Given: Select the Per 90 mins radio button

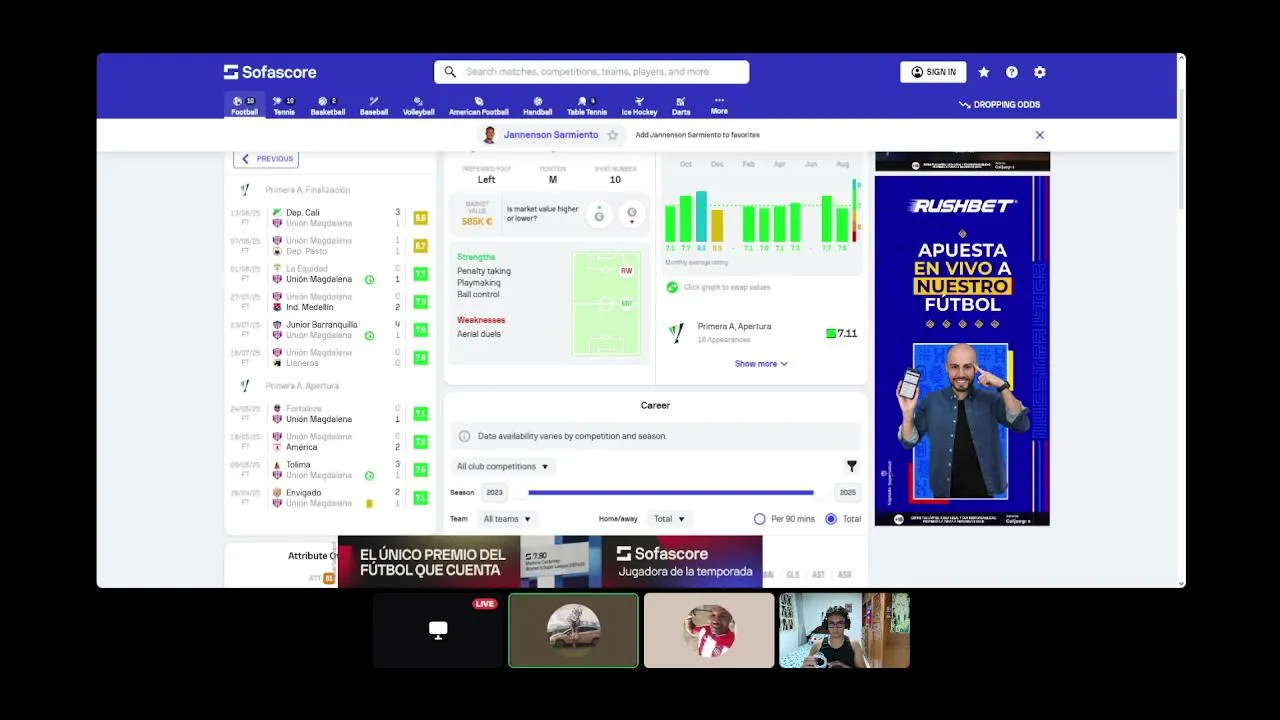Looking at the screenshot, I should click(x=760, y=519).
